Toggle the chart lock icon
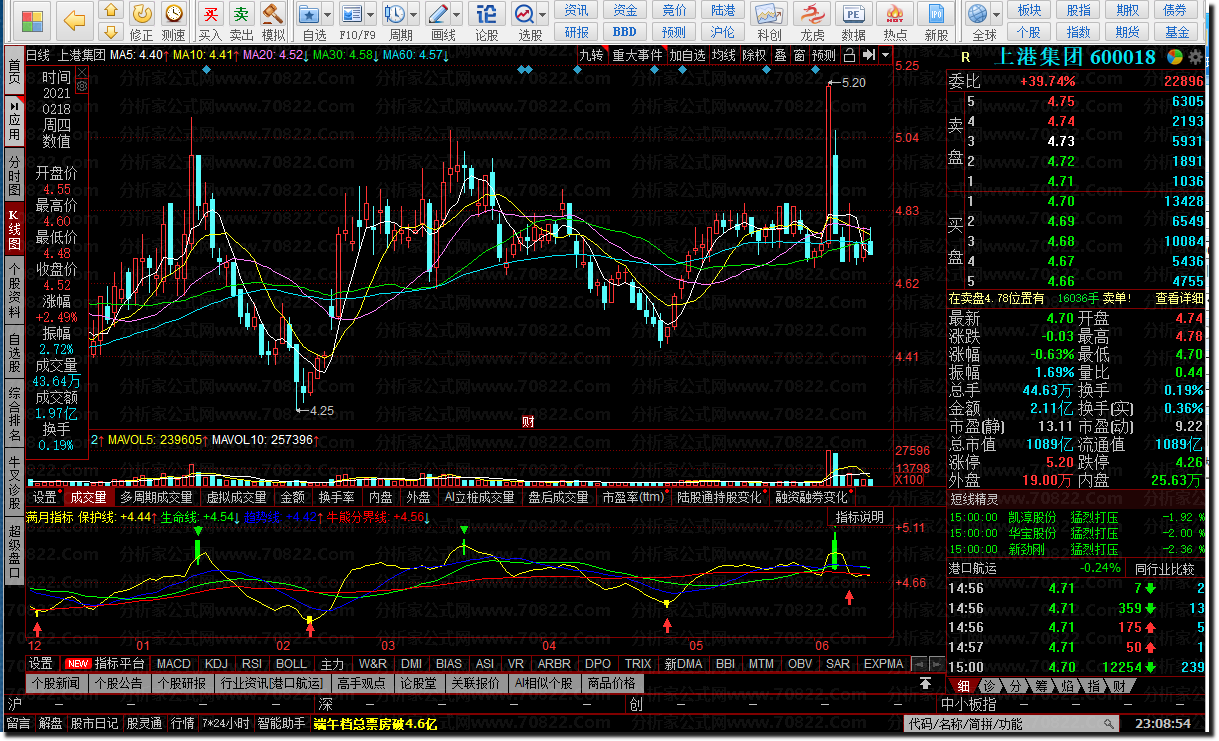 pos(849,55)
